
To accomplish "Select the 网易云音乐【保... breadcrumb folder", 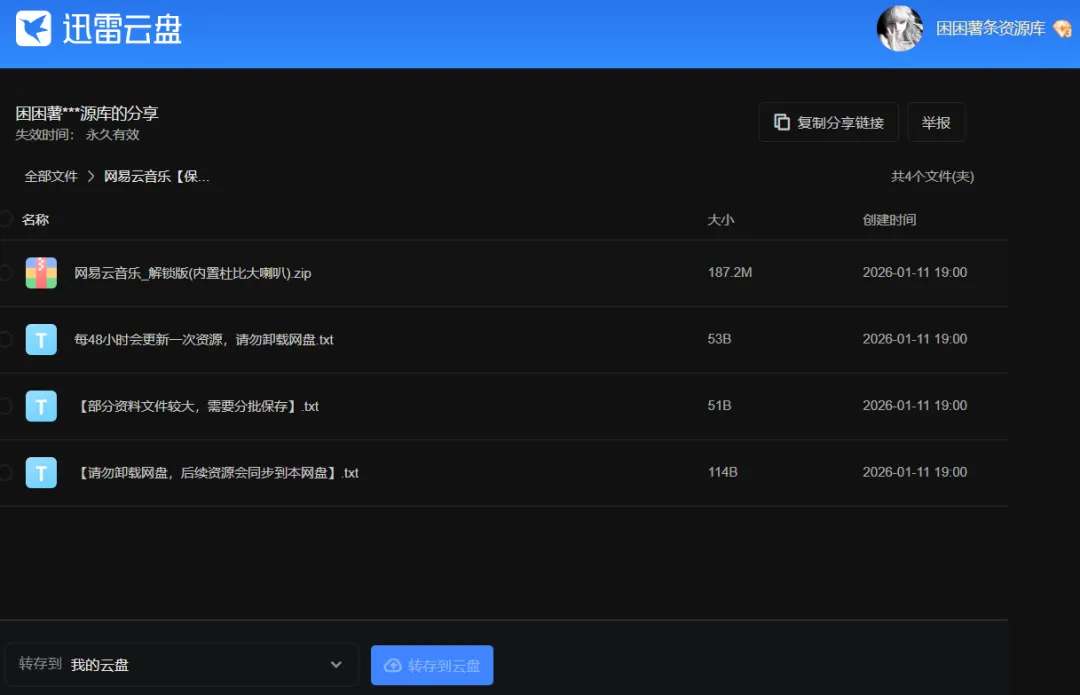I will click(x=156, y=176).
